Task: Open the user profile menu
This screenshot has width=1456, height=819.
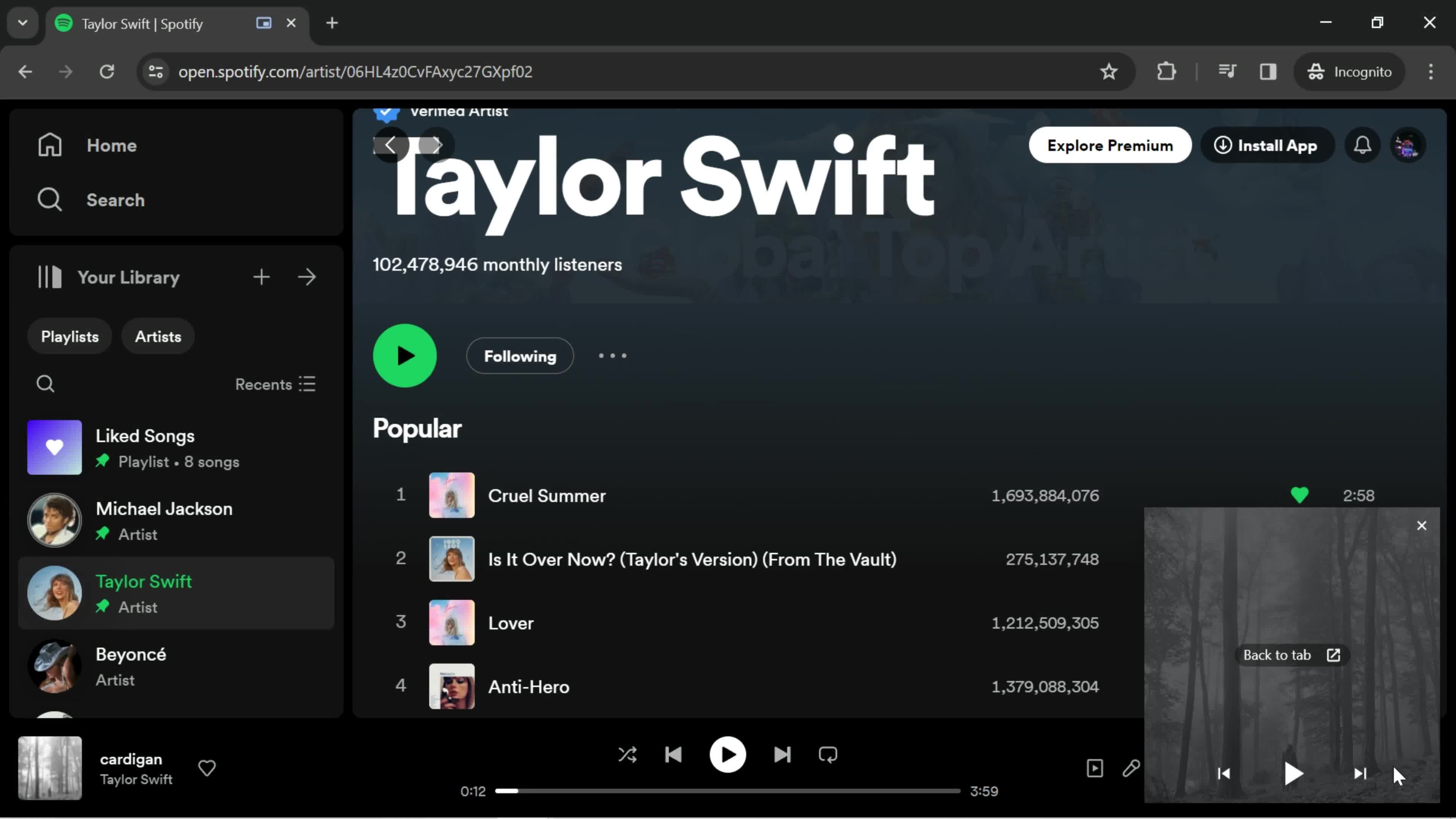Action: click(1407, 145)
